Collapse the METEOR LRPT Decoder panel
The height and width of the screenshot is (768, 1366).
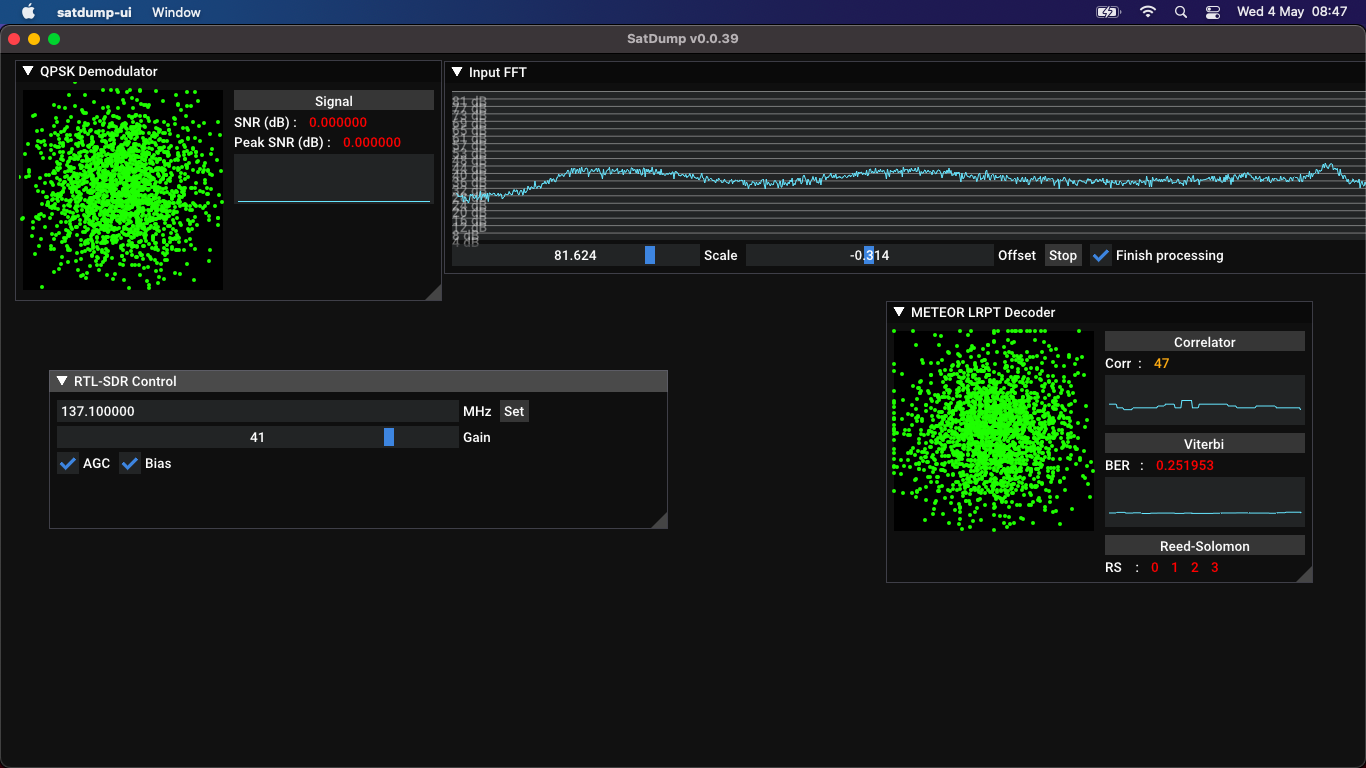coord(899,312)
